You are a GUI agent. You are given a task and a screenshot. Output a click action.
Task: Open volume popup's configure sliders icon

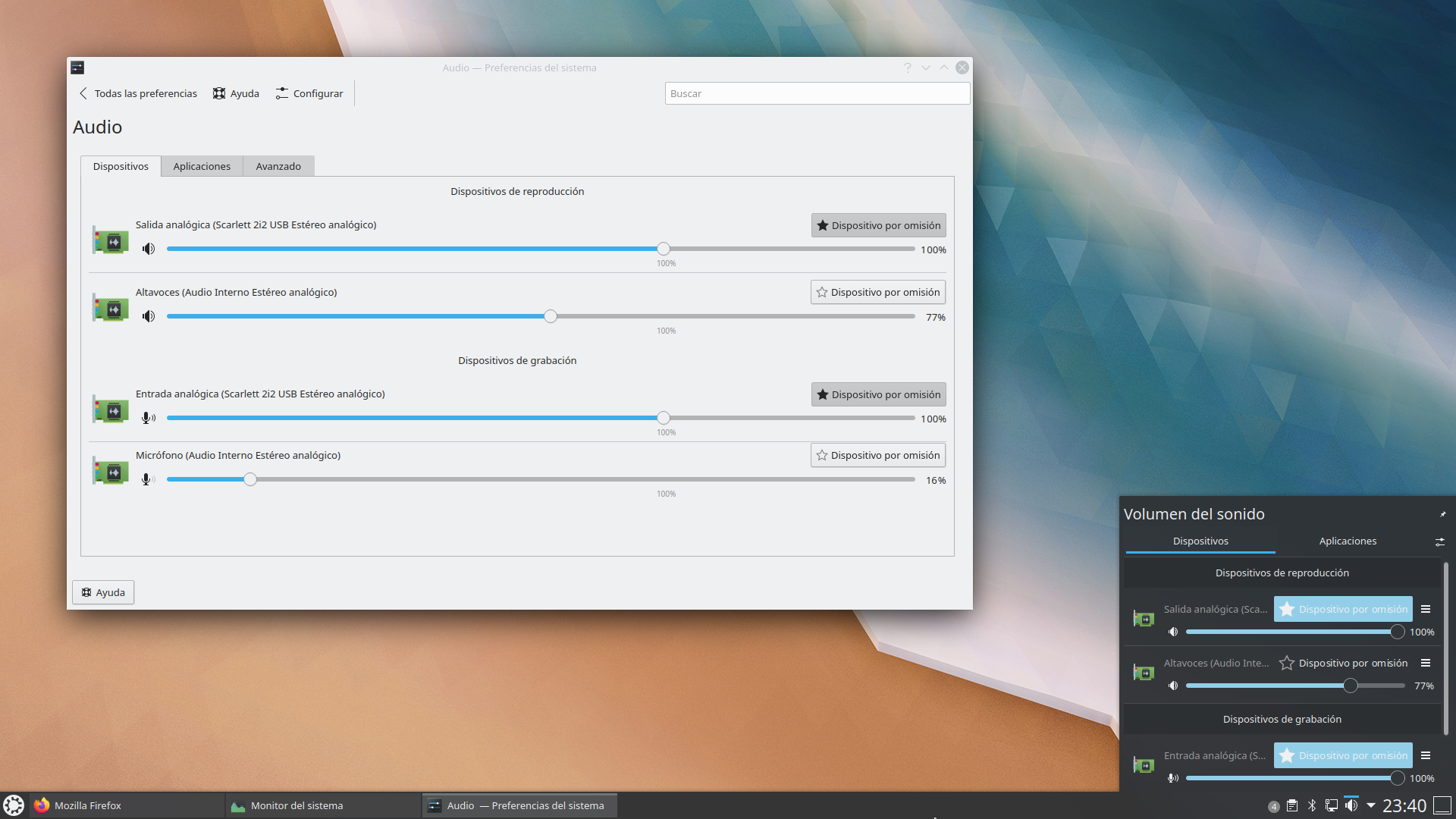point(1439,541)
